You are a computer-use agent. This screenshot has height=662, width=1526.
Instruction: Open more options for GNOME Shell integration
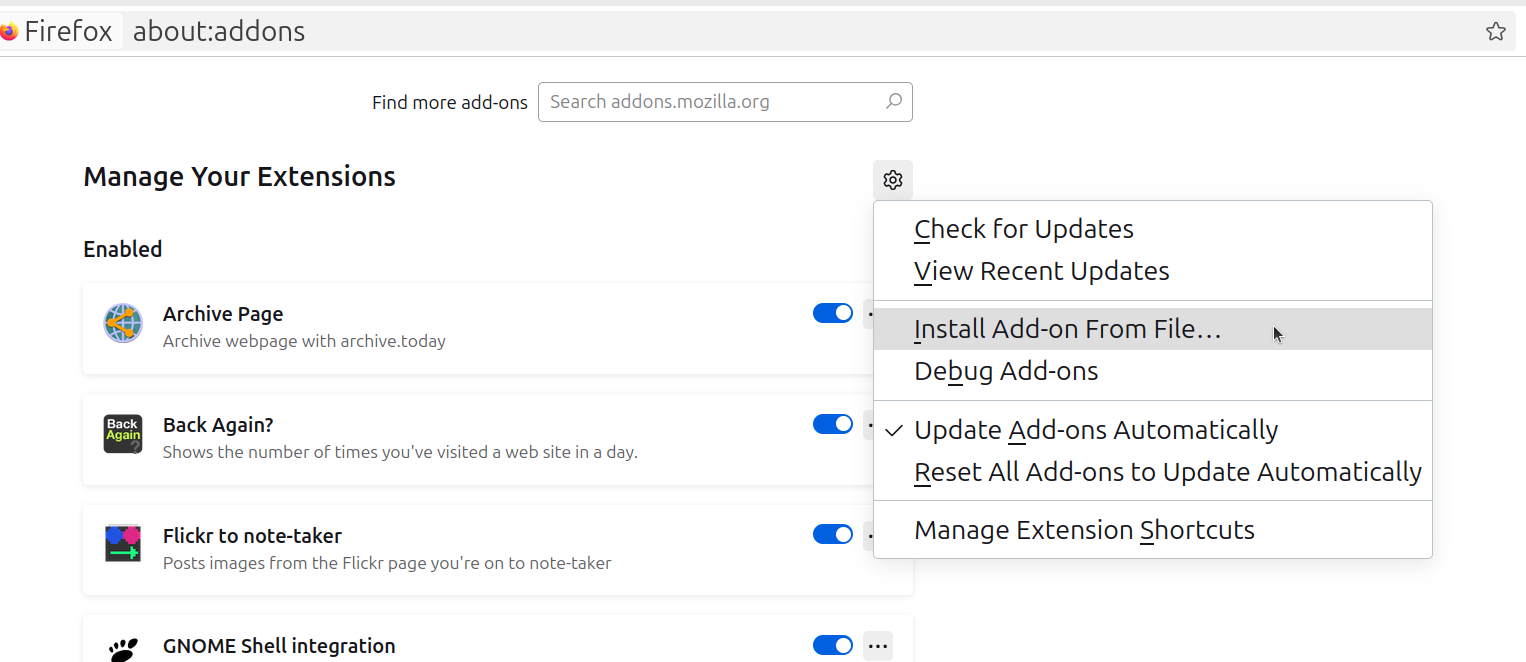coord(877,645)
